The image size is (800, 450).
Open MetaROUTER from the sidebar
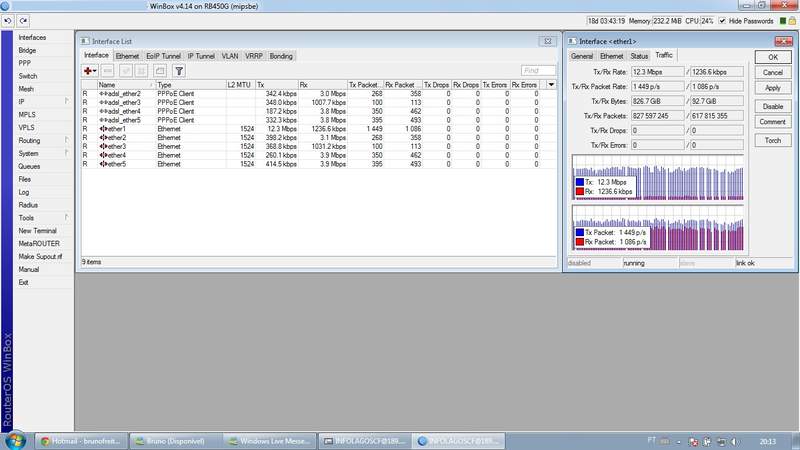[x=39, y=244]
